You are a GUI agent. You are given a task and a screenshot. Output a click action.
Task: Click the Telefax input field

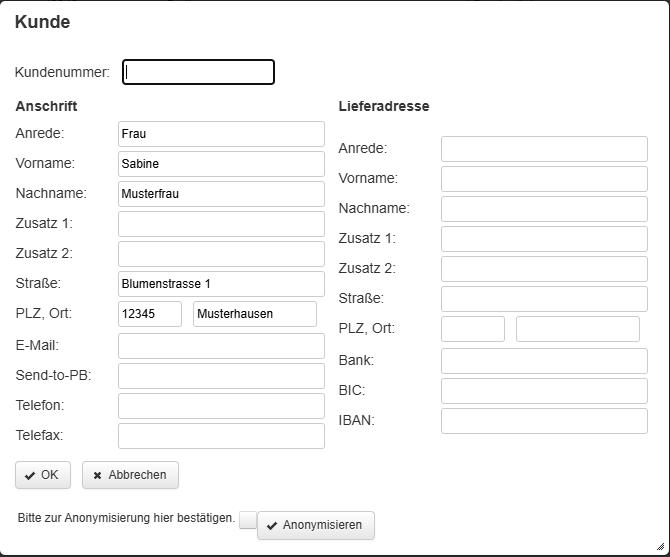click(x=221, y=436)
